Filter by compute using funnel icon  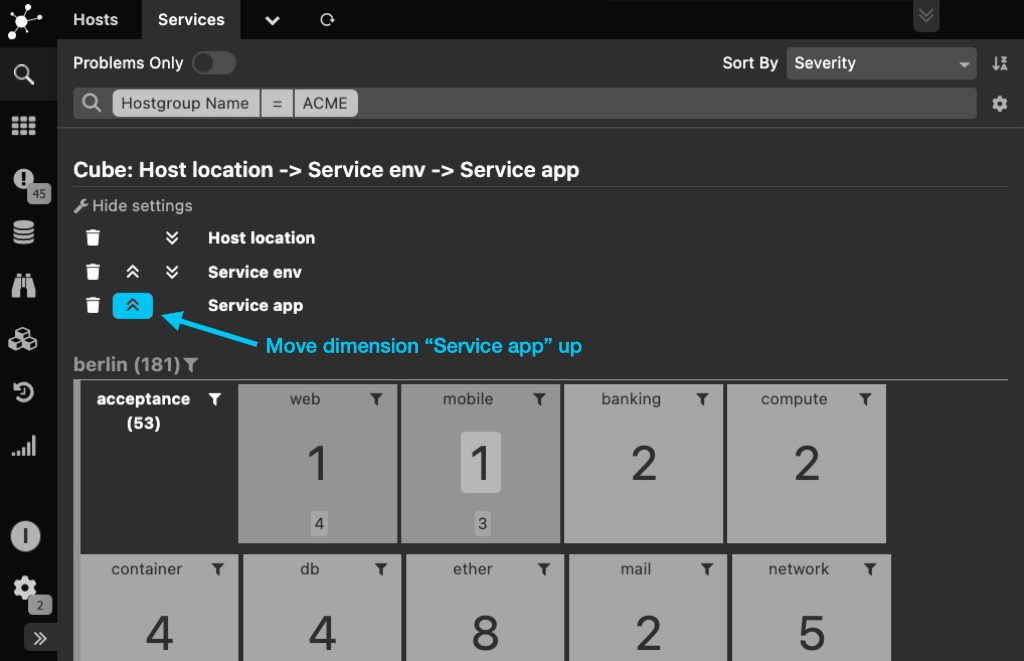pos(865,399)
